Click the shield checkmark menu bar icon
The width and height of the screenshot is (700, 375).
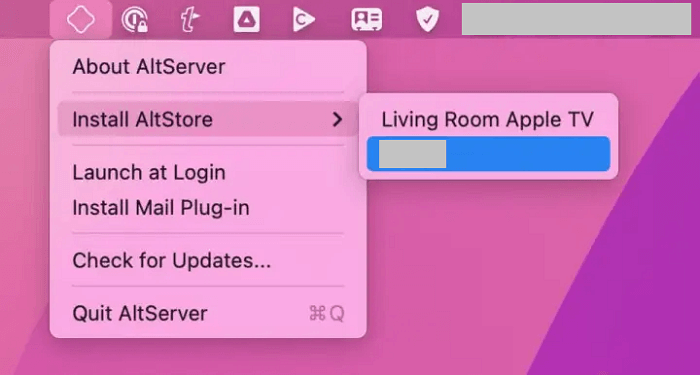[x=428, y=20]
